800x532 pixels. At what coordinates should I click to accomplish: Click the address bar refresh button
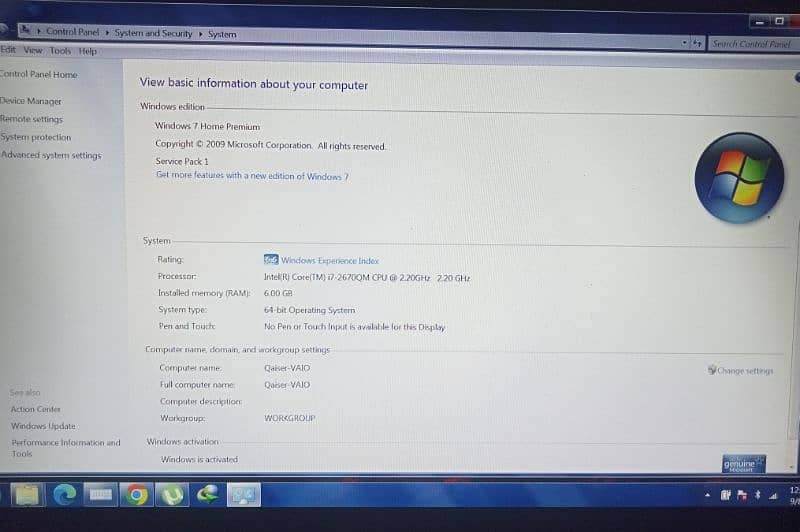coord(697,43)
